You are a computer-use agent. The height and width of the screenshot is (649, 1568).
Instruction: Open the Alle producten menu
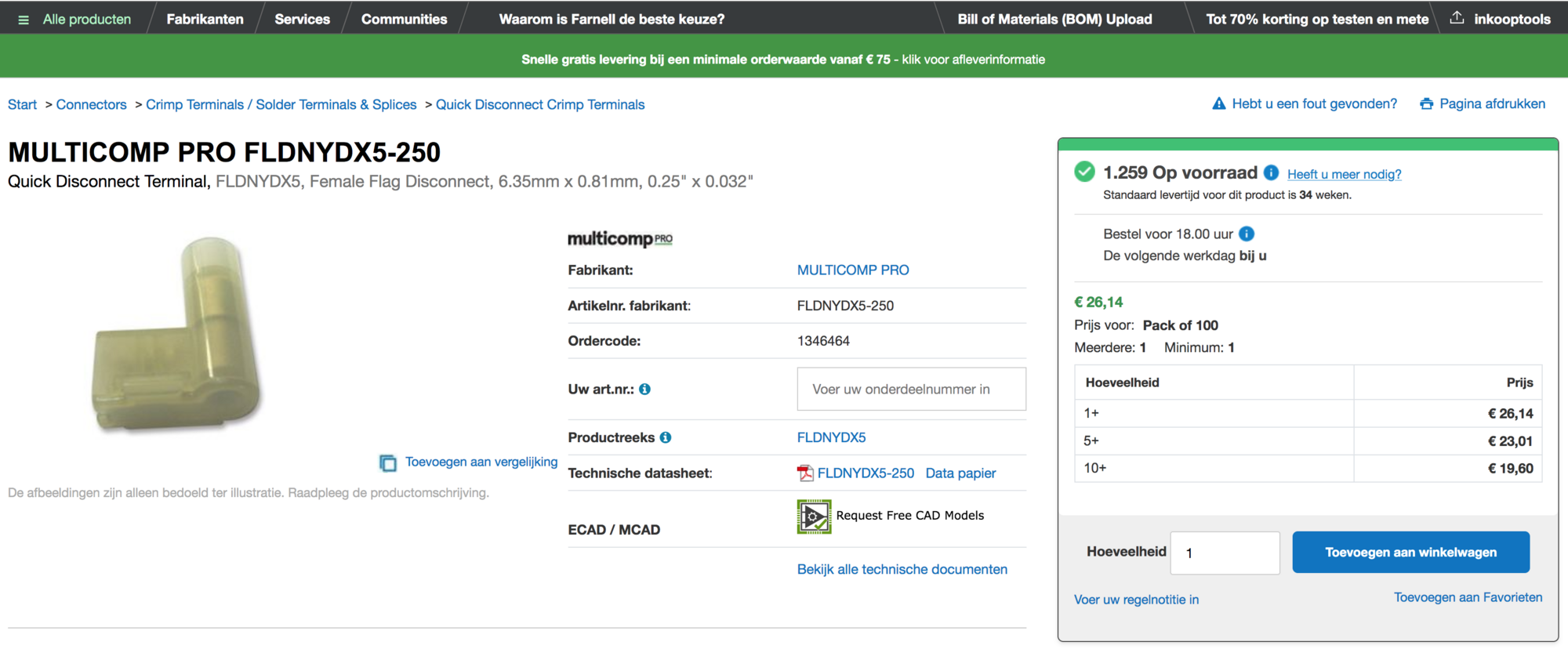87,20
